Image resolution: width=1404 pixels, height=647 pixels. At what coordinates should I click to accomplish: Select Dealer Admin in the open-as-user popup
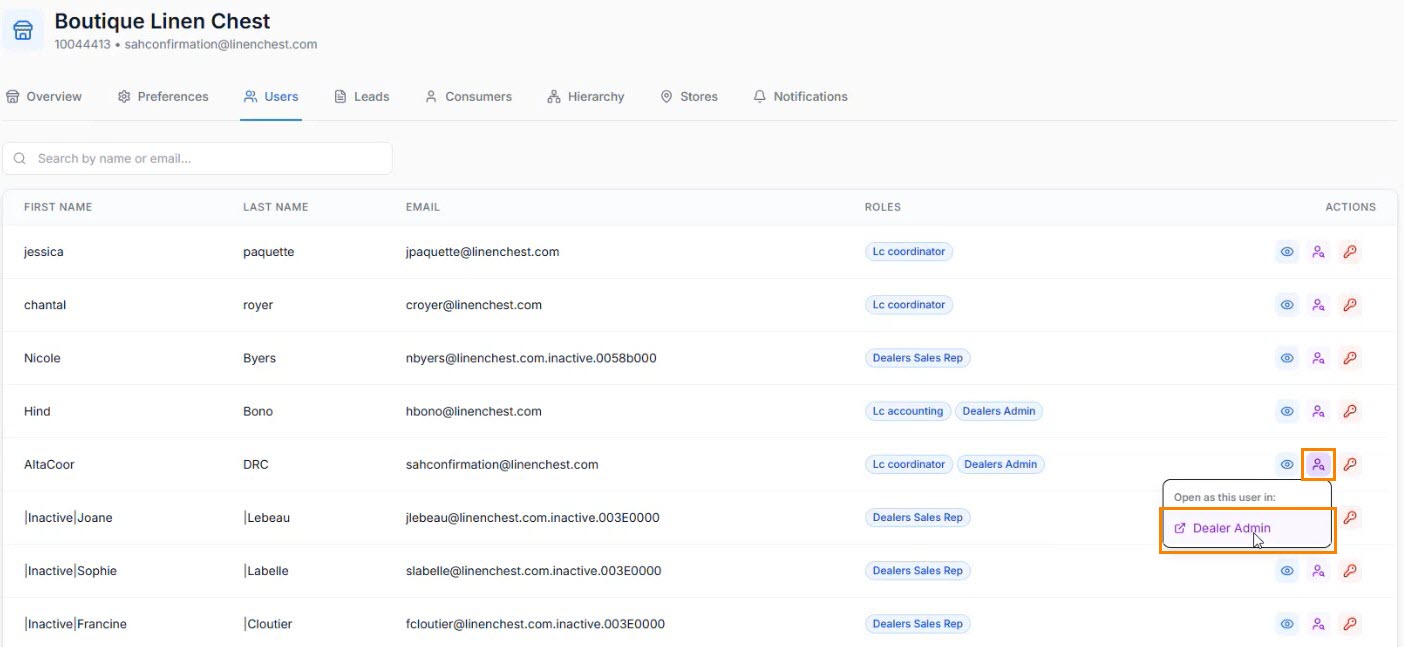[x=1230, y=529]
